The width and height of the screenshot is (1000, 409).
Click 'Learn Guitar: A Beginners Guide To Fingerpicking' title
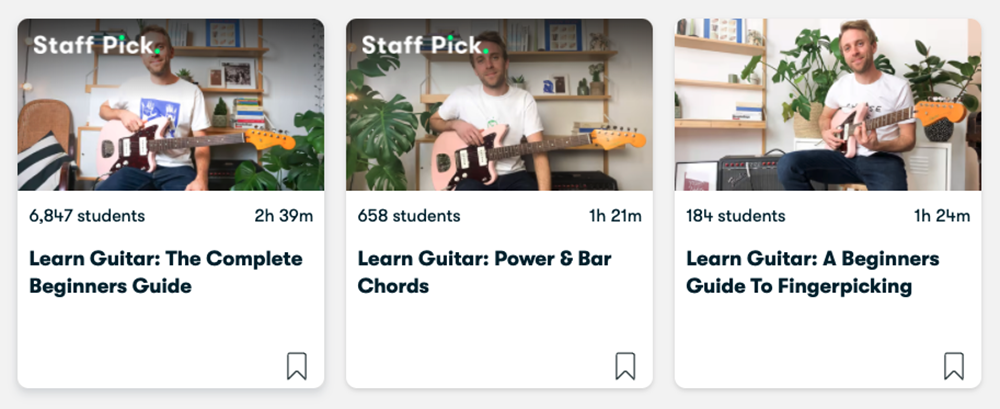[x=812, y=272]
